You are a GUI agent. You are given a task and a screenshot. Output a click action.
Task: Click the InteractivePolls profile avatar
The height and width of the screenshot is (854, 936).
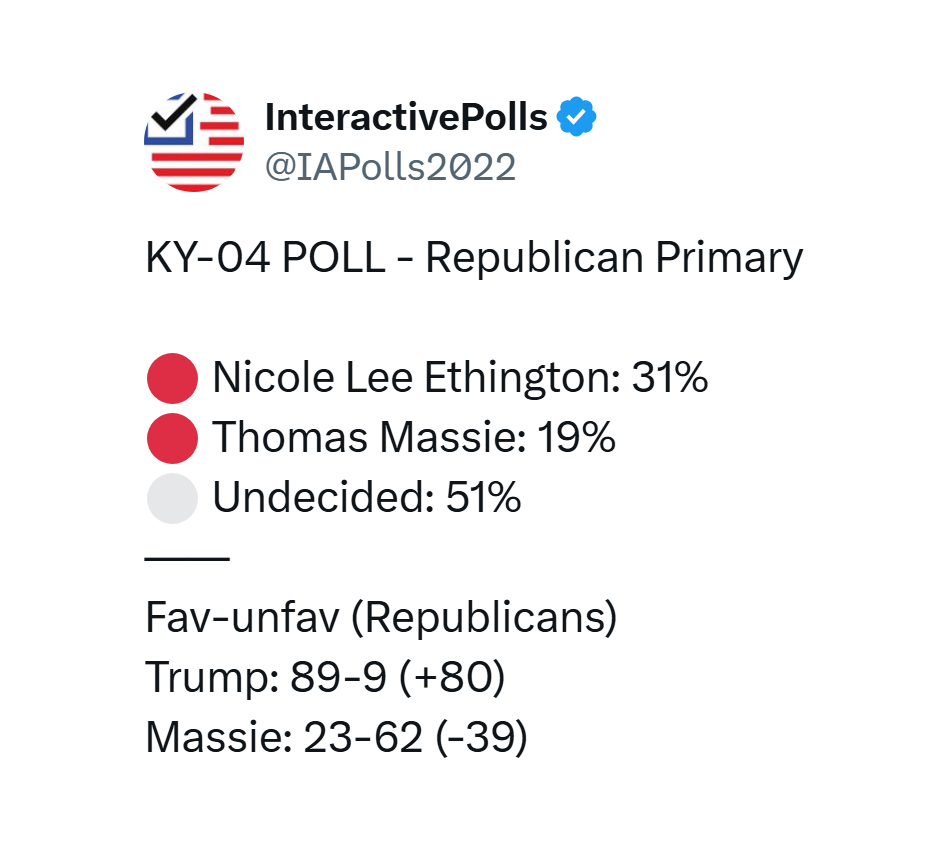[194, 142]
